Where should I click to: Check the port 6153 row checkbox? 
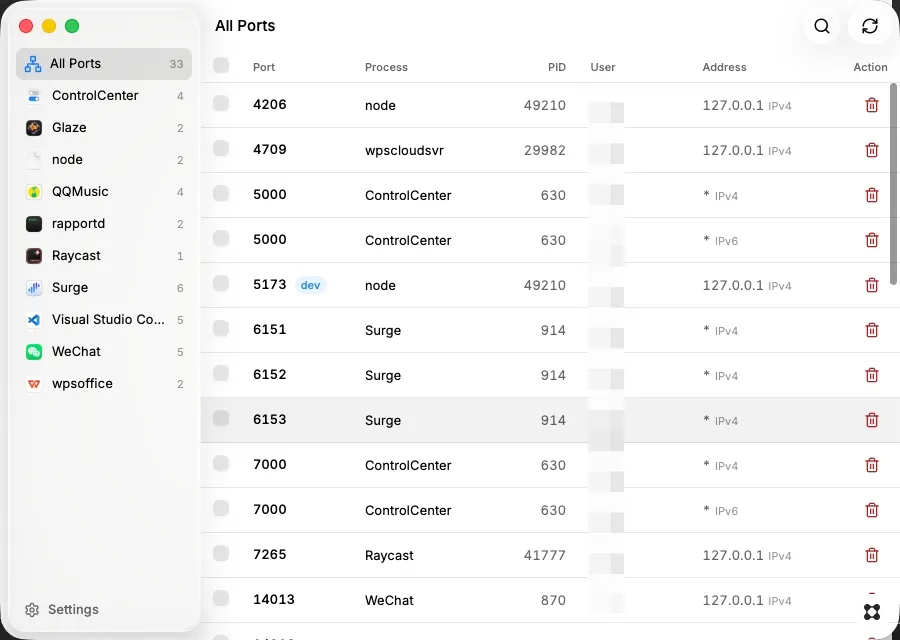(221, 418)
